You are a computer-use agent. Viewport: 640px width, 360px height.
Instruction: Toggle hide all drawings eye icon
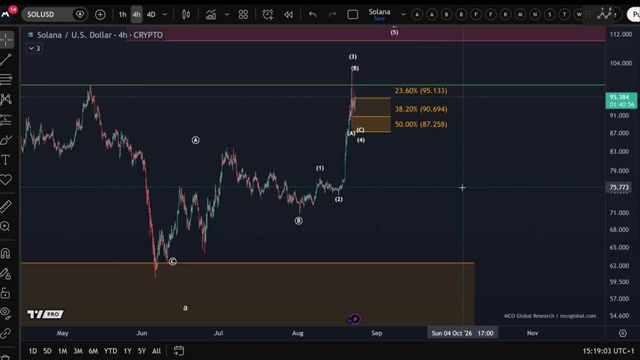[x=6, y=313]
